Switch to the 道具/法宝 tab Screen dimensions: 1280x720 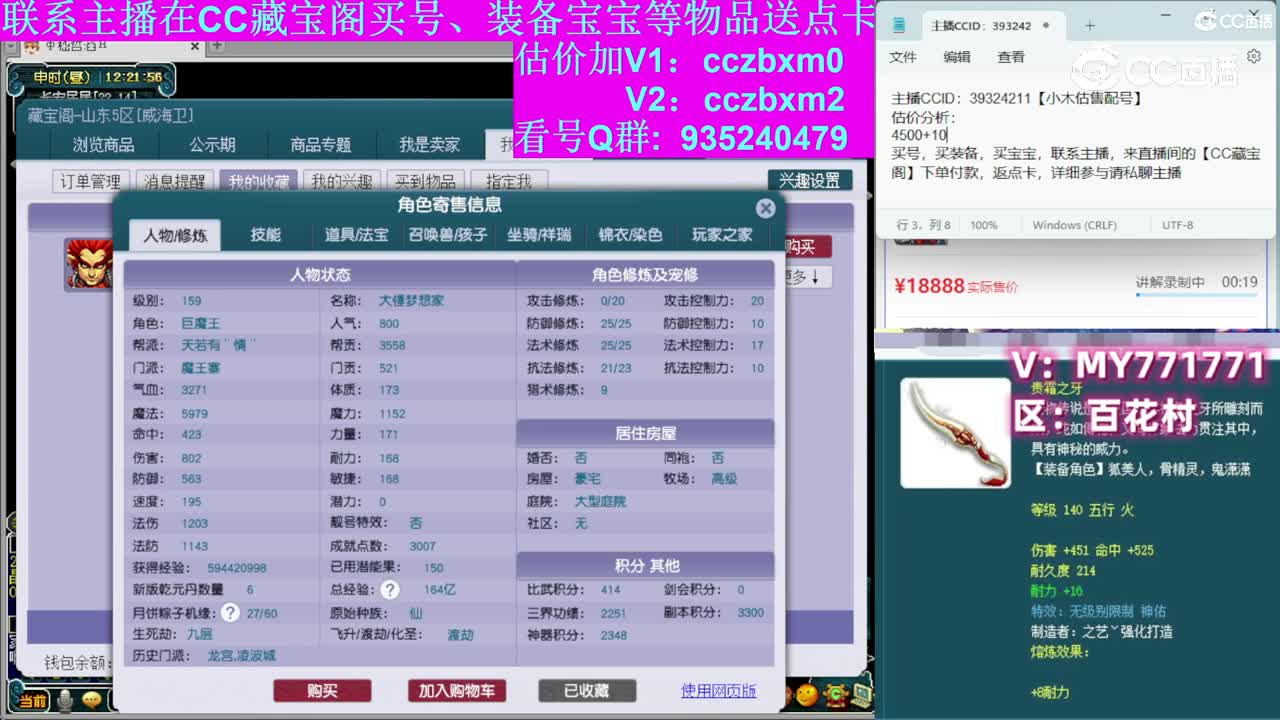pyautogui.click(x=356, y=235)
